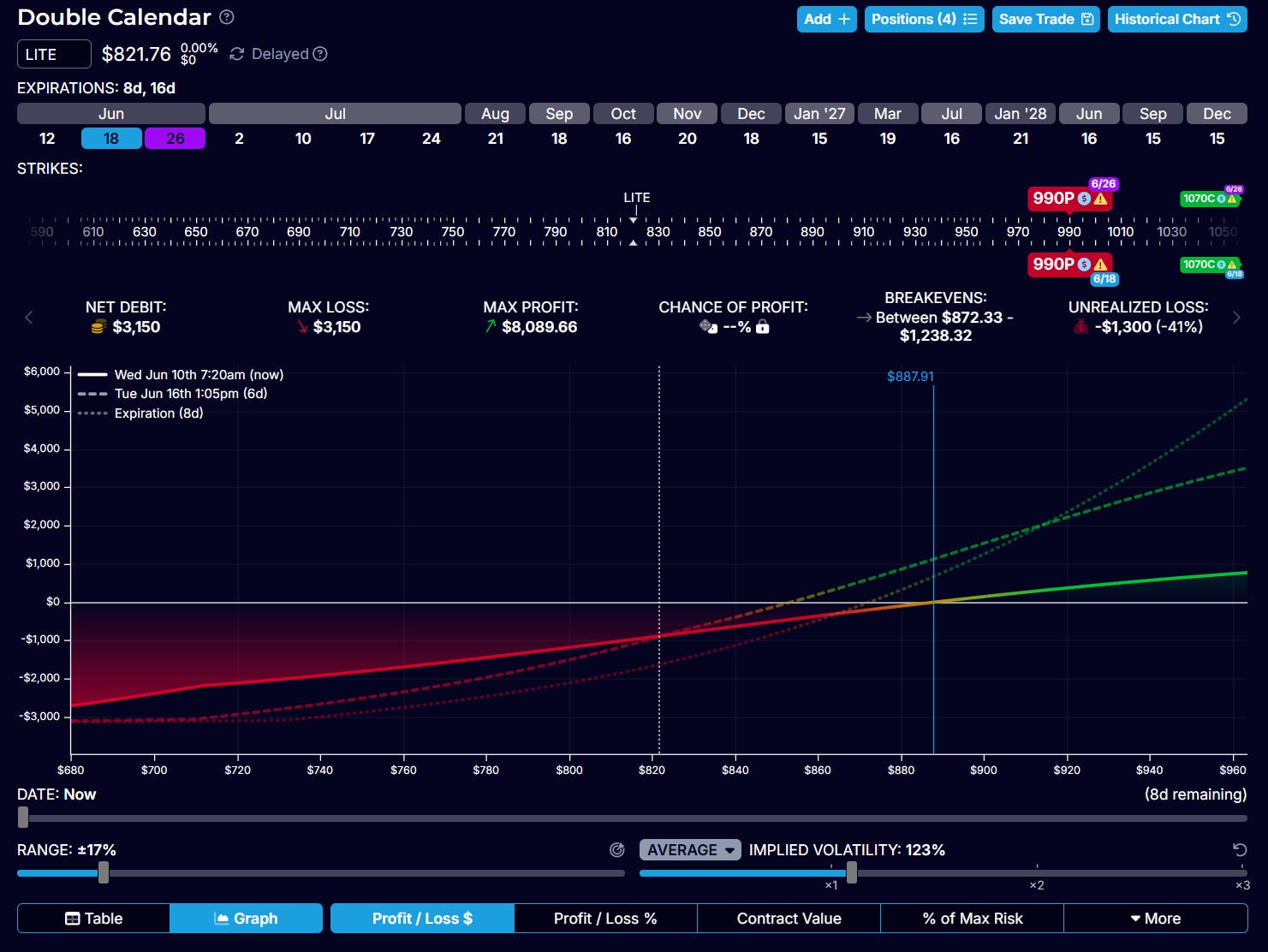Select the Jun 26 expiration date

[x=176, y=139]
